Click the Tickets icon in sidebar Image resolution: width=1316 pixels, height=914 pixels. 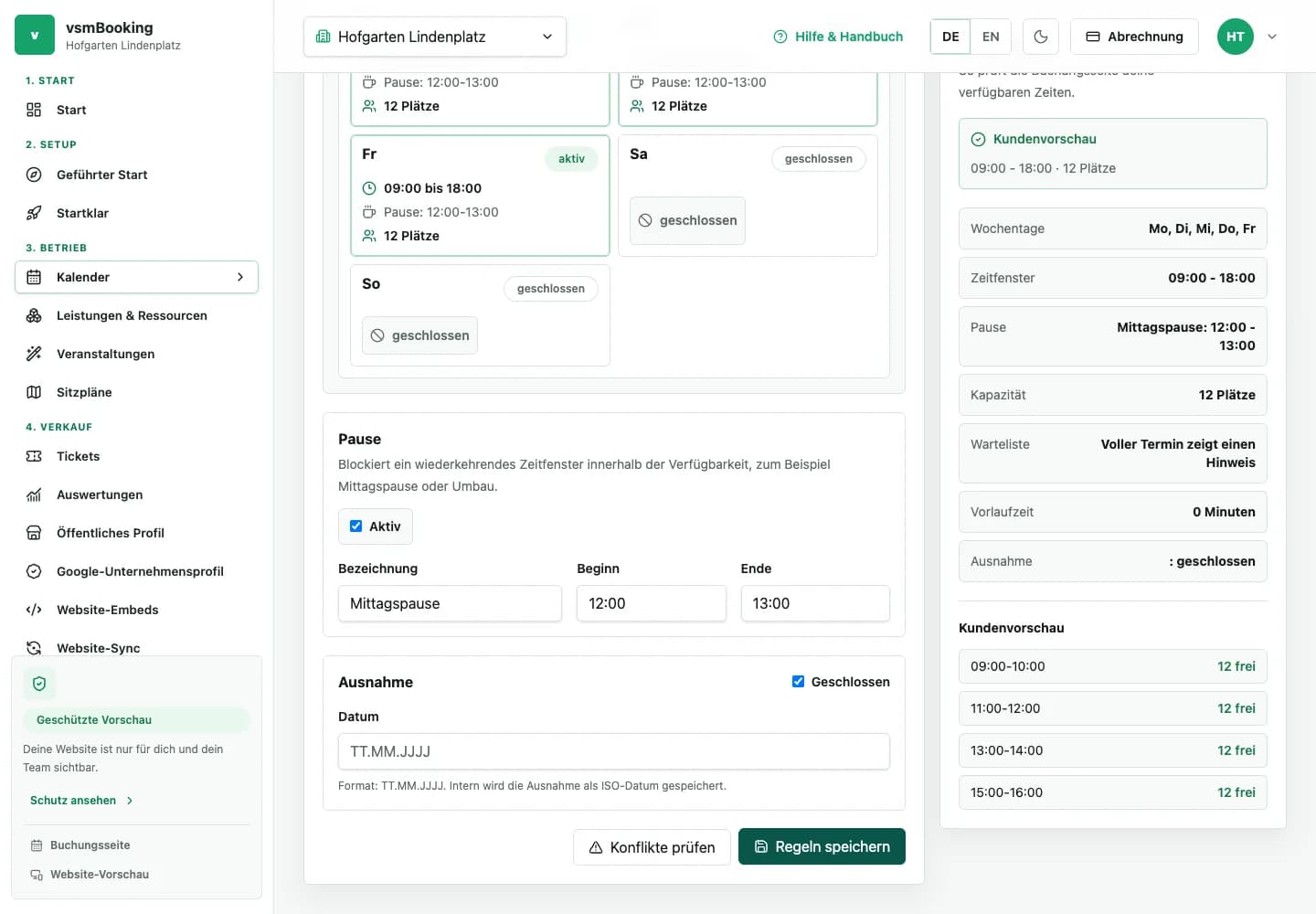point(34,456)
